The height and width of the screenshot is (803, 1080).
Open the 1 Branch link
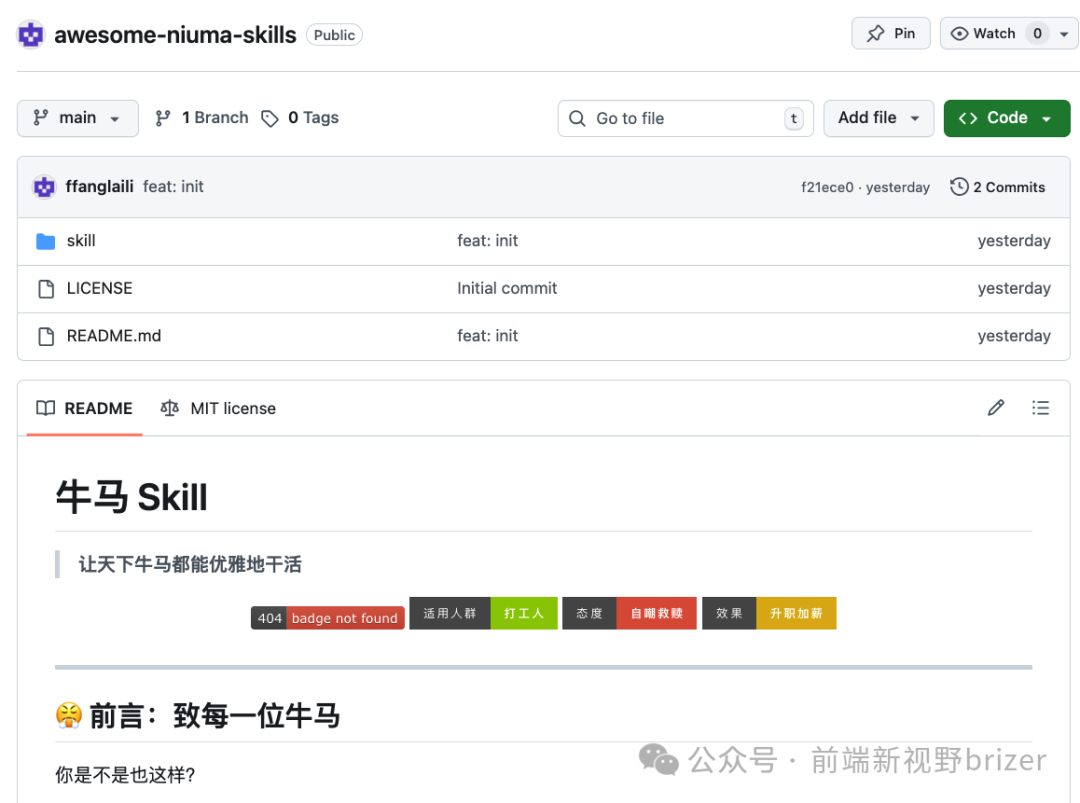[202, 118]
